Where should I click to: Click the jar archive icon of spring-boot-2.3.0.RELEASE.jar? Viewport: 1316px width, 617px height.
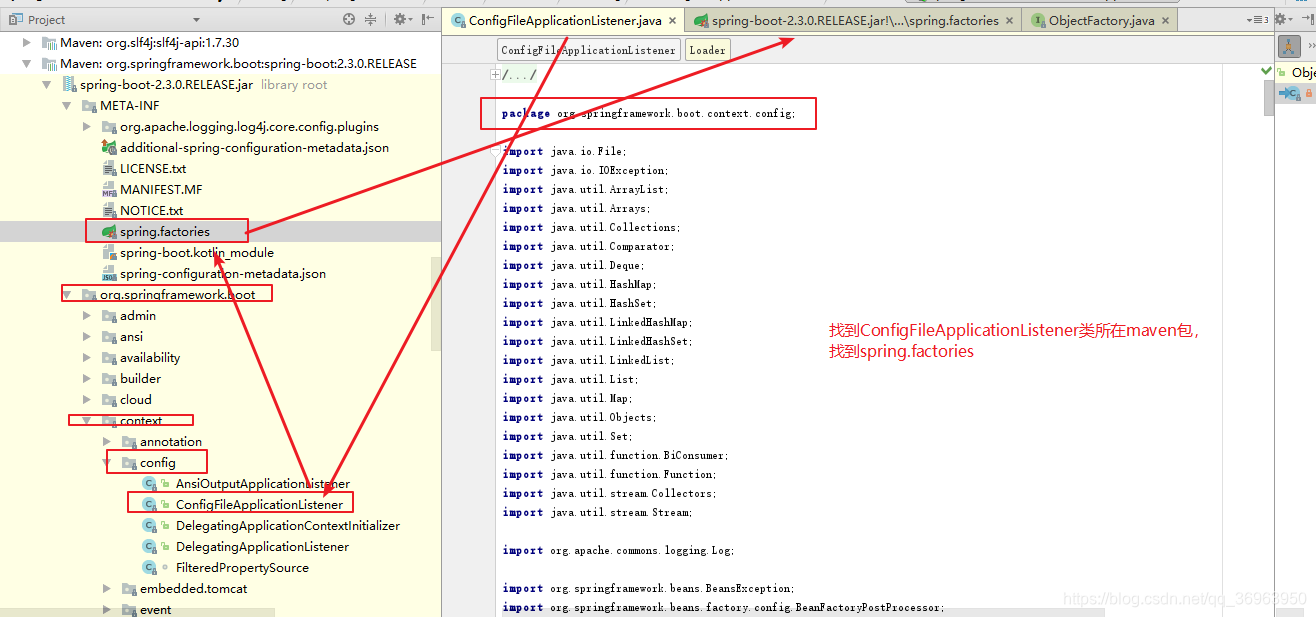coord(69,85)
